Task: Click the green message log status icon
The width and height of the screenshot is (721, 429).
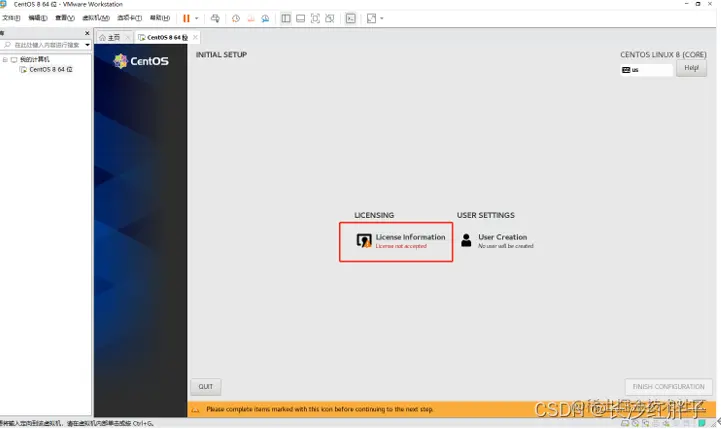Action: pos(702,423)
